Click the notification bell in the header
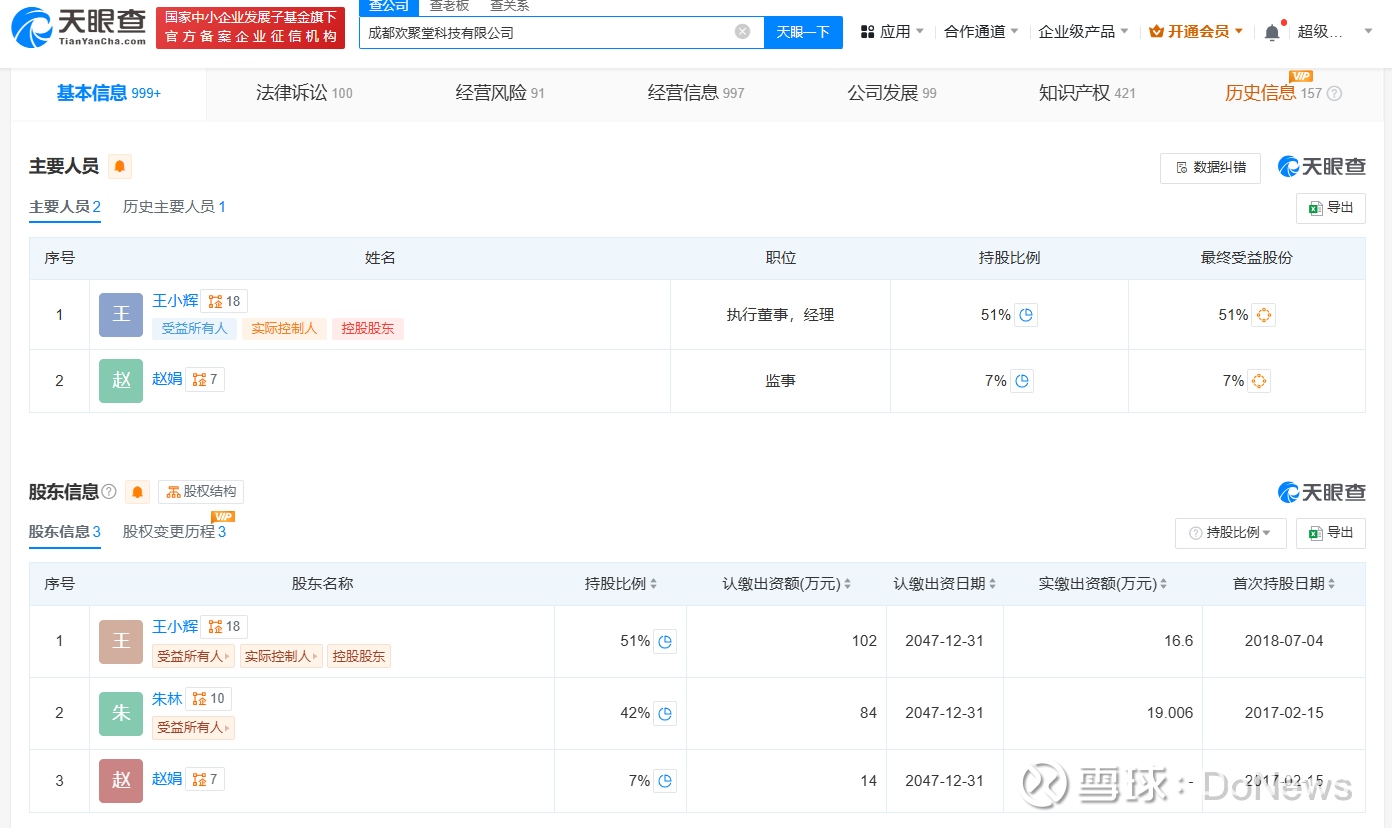Image resolution: width=1392 pixels, height=828 pixels. click(x=1271, y=32)
